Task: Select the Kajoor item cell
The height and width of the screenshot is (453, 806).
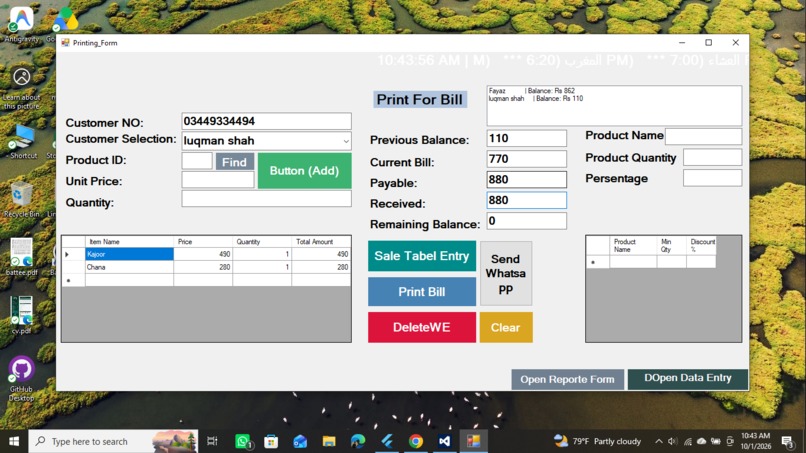Action: click(129, 254)
